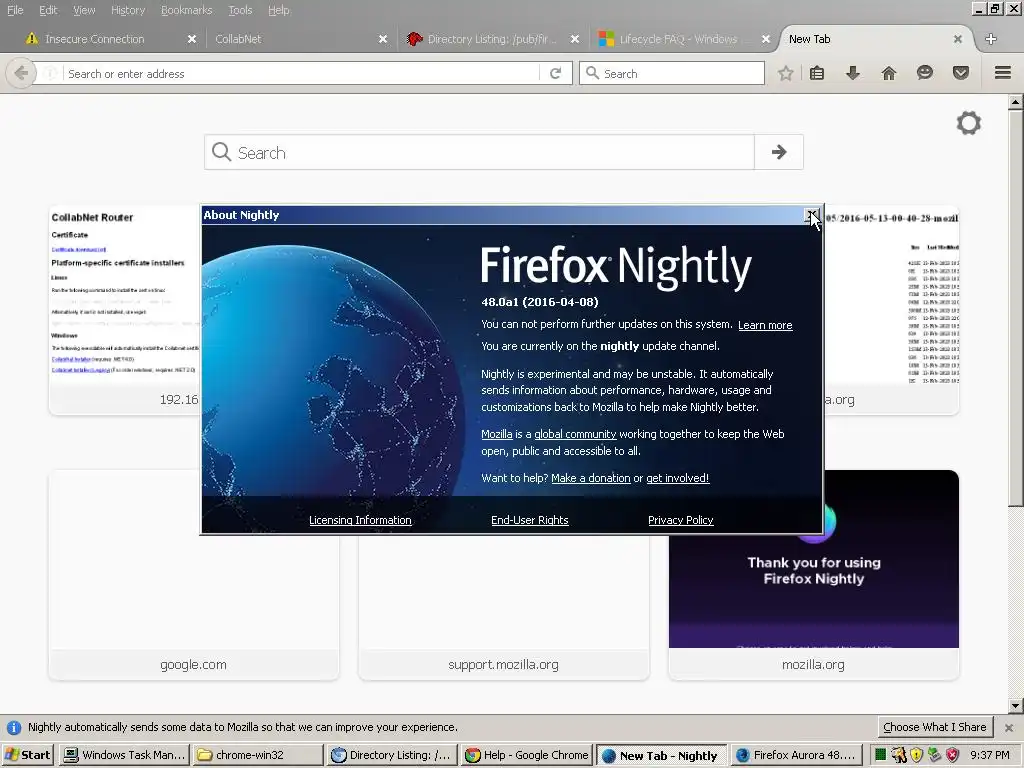Viewport: 1024px width, 768px height.
Task: Open the Help menu
Action: tap(279, 10)
